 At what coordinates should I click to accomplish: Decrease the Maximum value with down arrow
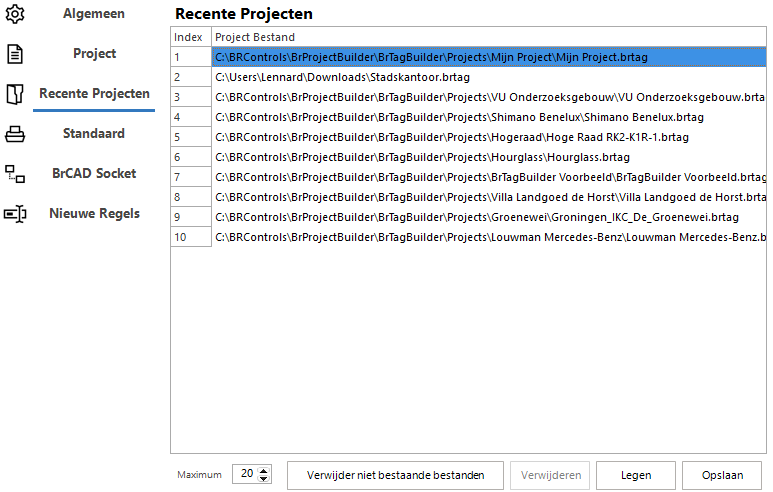(x=264, y=478)
